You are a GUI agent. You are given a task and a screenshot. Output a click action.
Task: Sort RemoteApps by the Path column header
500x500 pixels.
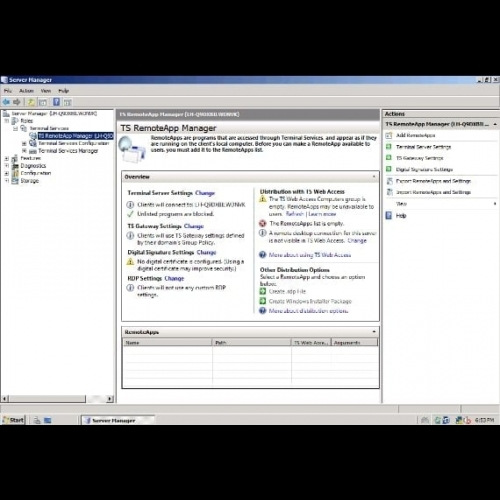(252, 343)
